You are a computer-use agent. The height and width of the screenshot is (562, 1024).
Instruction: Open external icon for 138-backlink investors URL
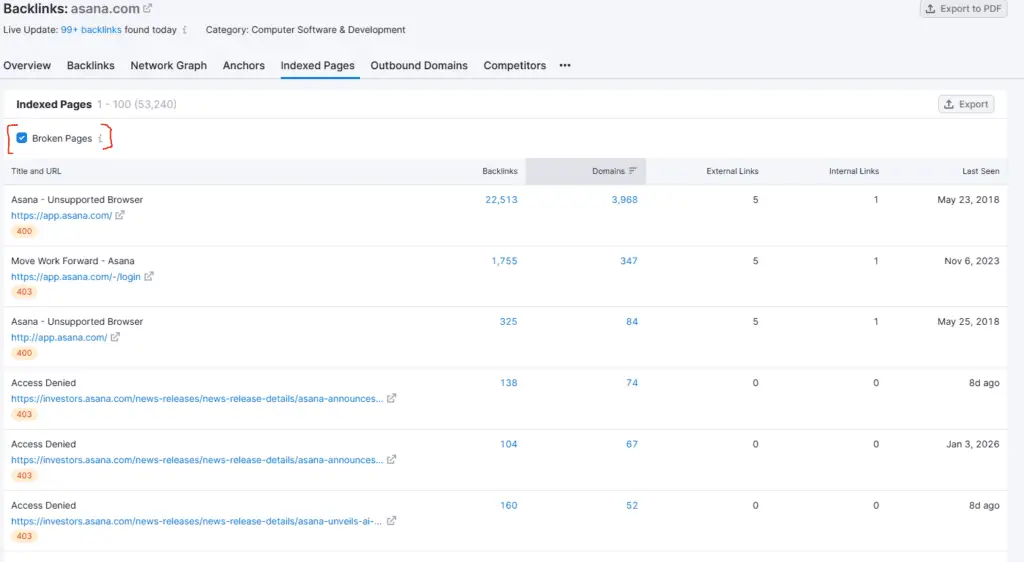pyautogui.click(x=391, y=398)
